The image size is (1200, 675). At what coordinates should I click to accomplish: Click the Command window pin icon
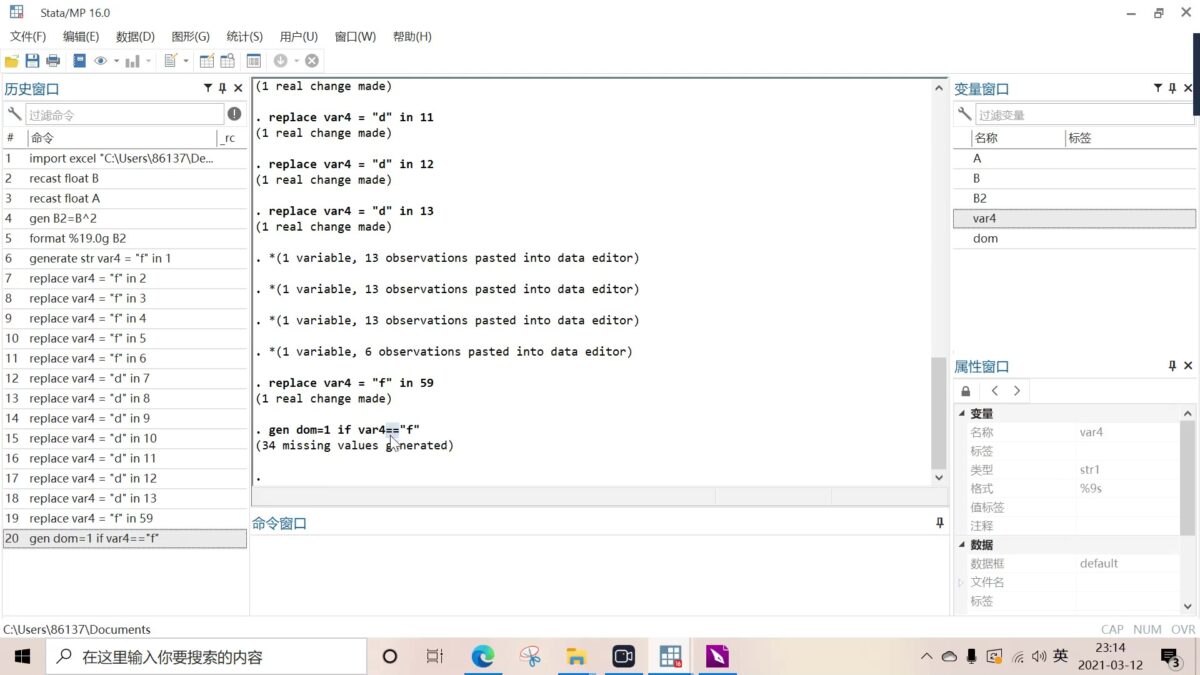point(940,523)
